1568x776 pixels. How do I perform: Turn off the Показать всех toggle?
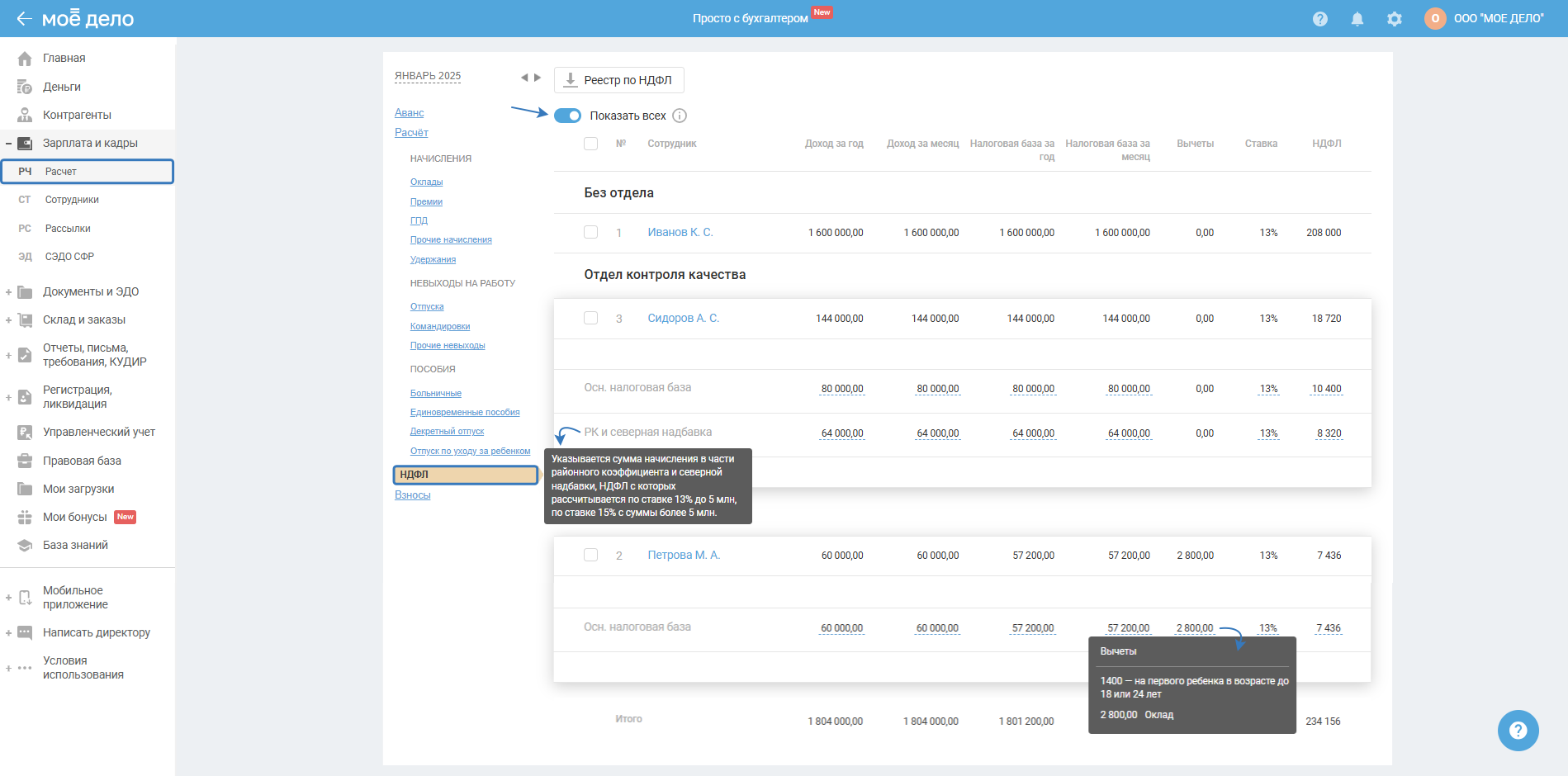click(567, 116)
